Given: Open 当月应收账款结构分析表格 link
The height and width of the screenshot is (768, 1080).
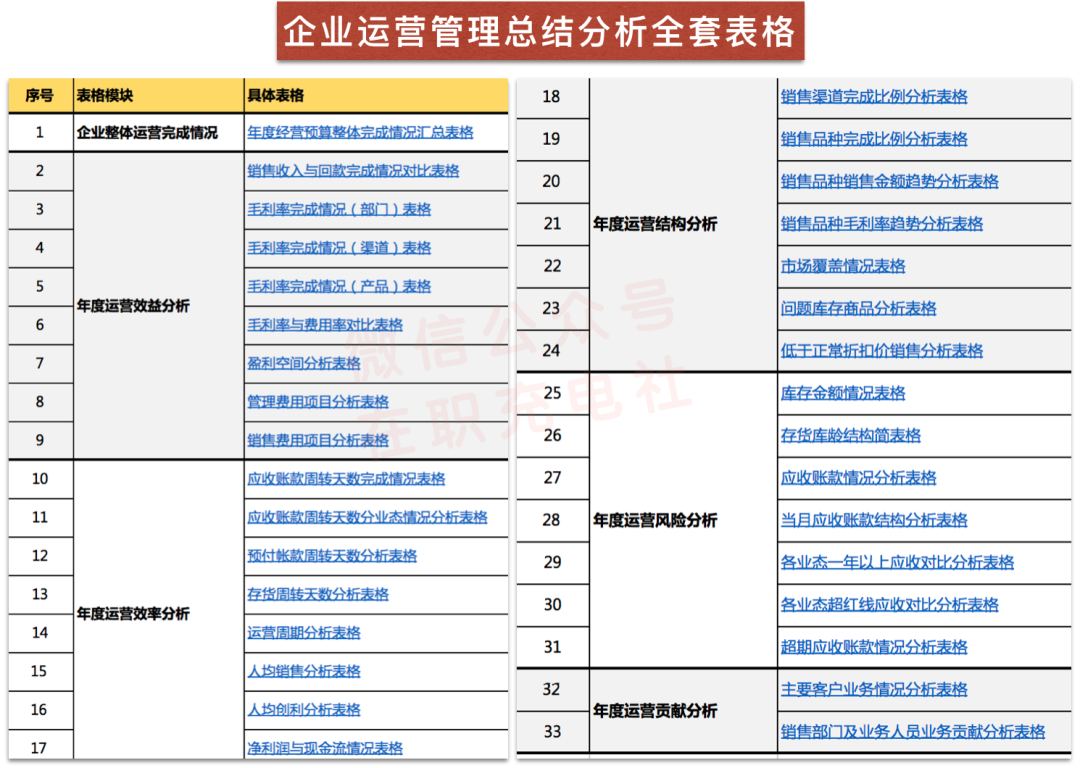Looking at the screenshot, I should pos(874,520).
